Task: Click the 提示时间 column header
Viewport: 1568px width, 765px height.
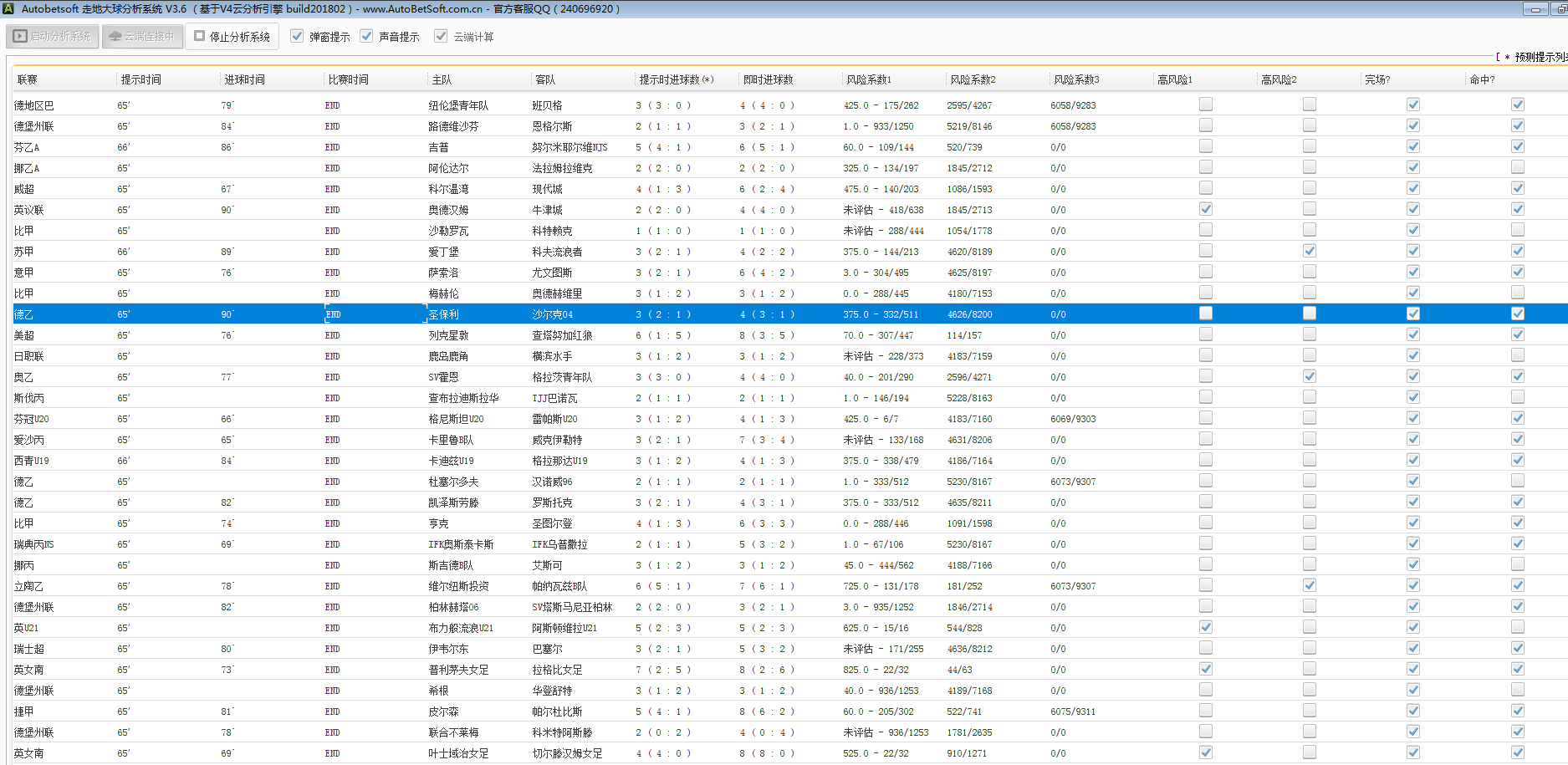Action: (x=140, y=79)
